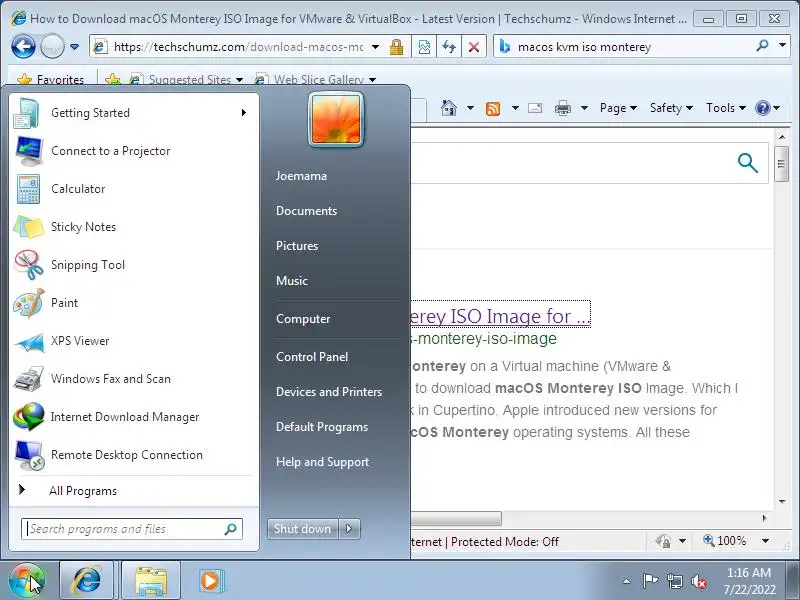This screenshot has height=600, width=800.
Task: Click the vertical scrollbar thumb
Action: (x=781, y=164)
